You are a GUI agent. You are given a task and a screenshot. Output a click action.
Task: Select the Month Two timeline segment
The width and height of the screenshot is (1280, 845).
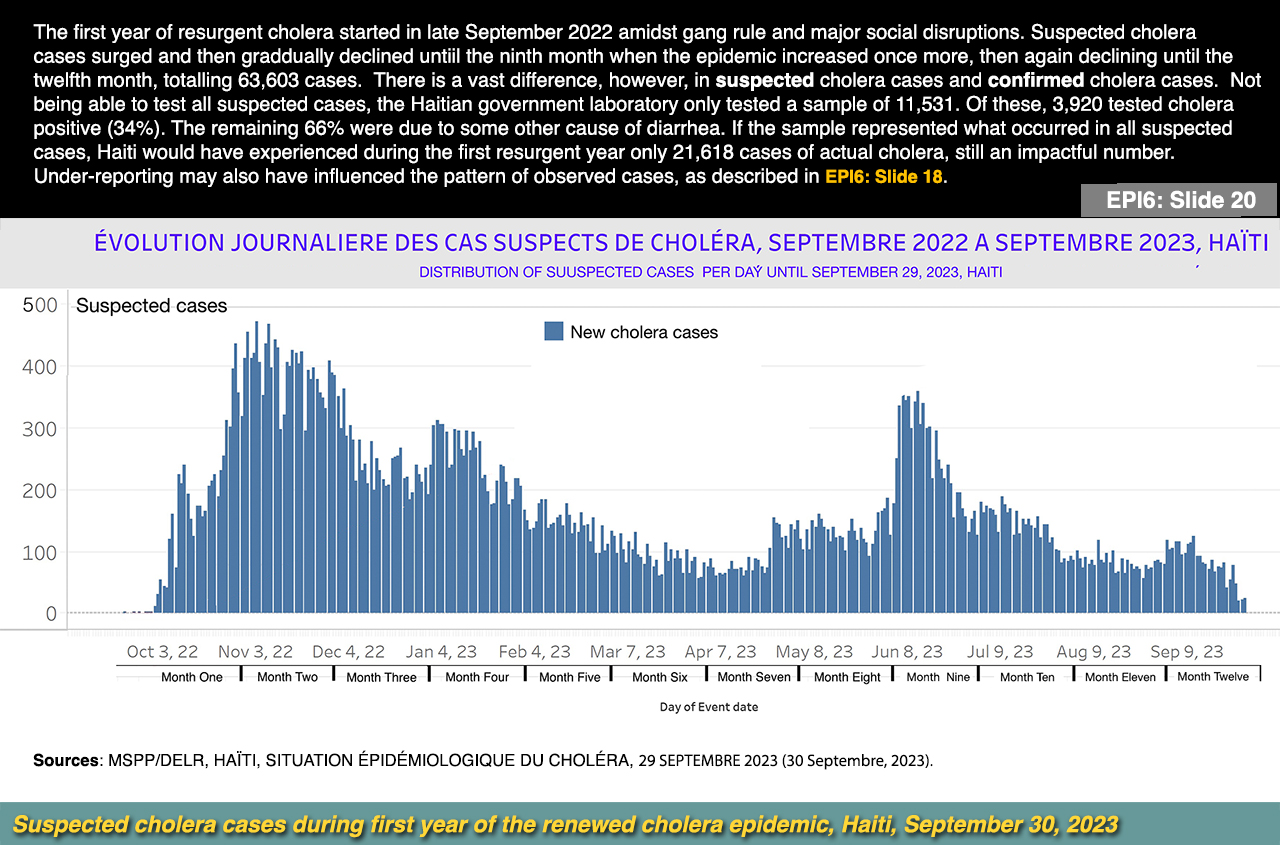pos(287,677)
